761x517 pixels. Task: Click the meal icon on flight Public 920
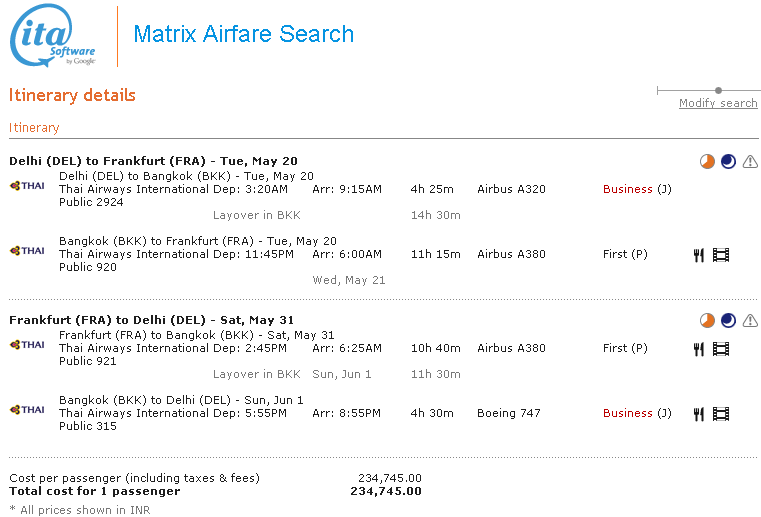pyautogui.click(x=699, y=255)
